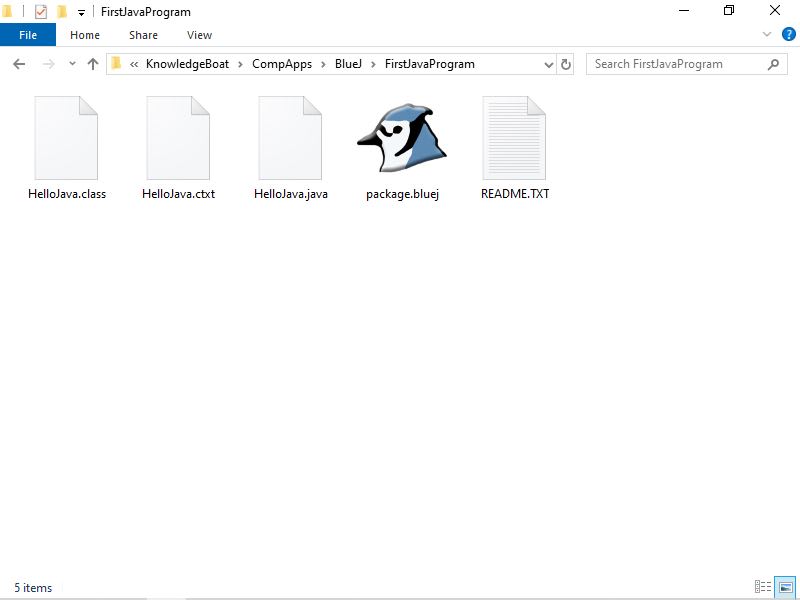Click the HelloJava.class file name
This screenshot has width=800, height=600.
coord(67,194)
